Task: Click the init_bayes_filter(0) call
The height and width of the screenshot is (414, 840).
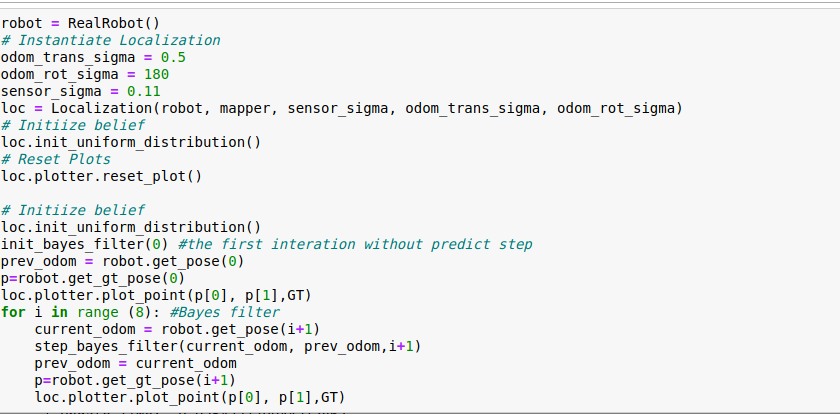Action: (85, 245)
